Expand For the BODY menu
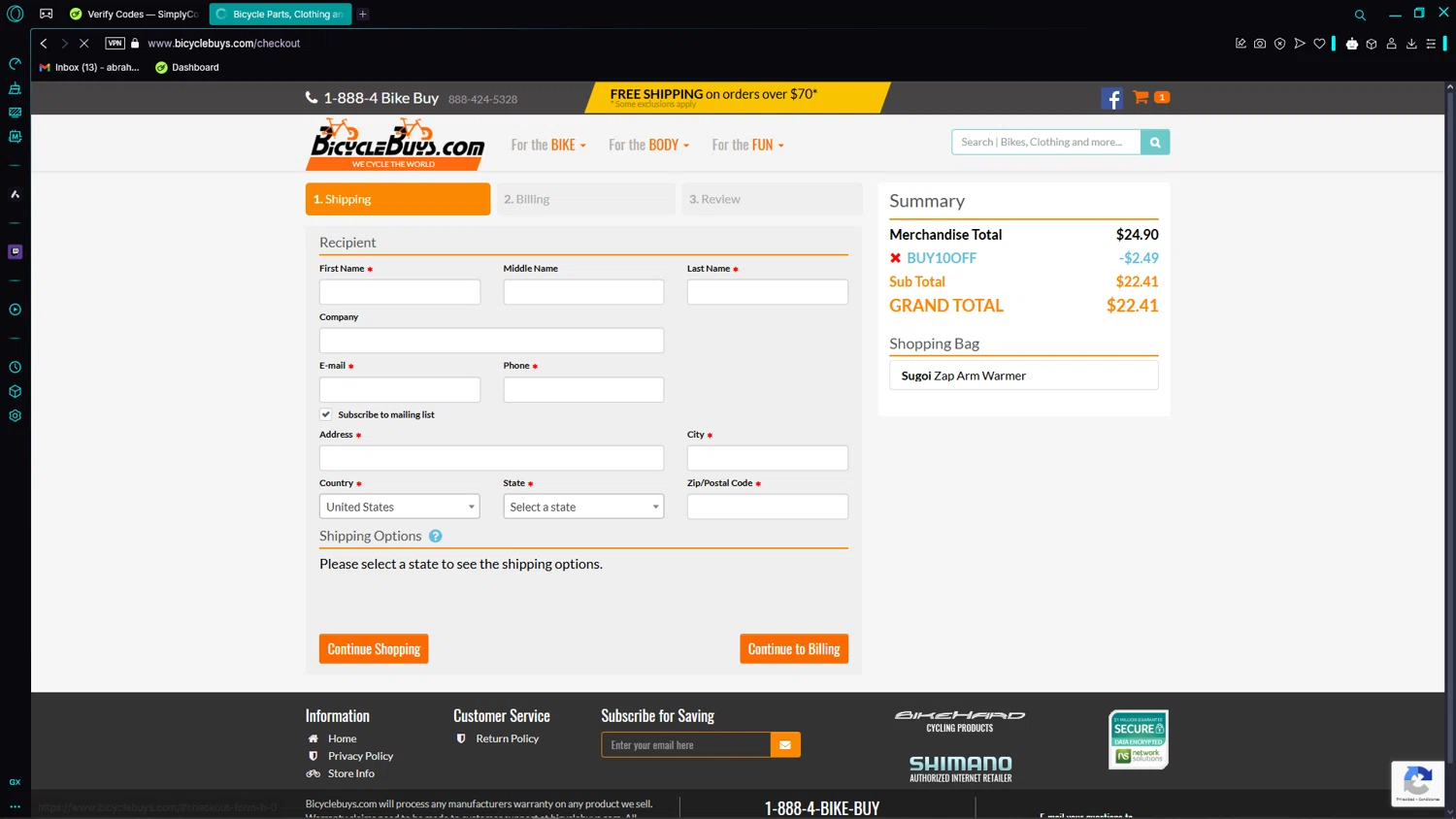The height and width of the screenshot is (819, 1456). (648, 145)
